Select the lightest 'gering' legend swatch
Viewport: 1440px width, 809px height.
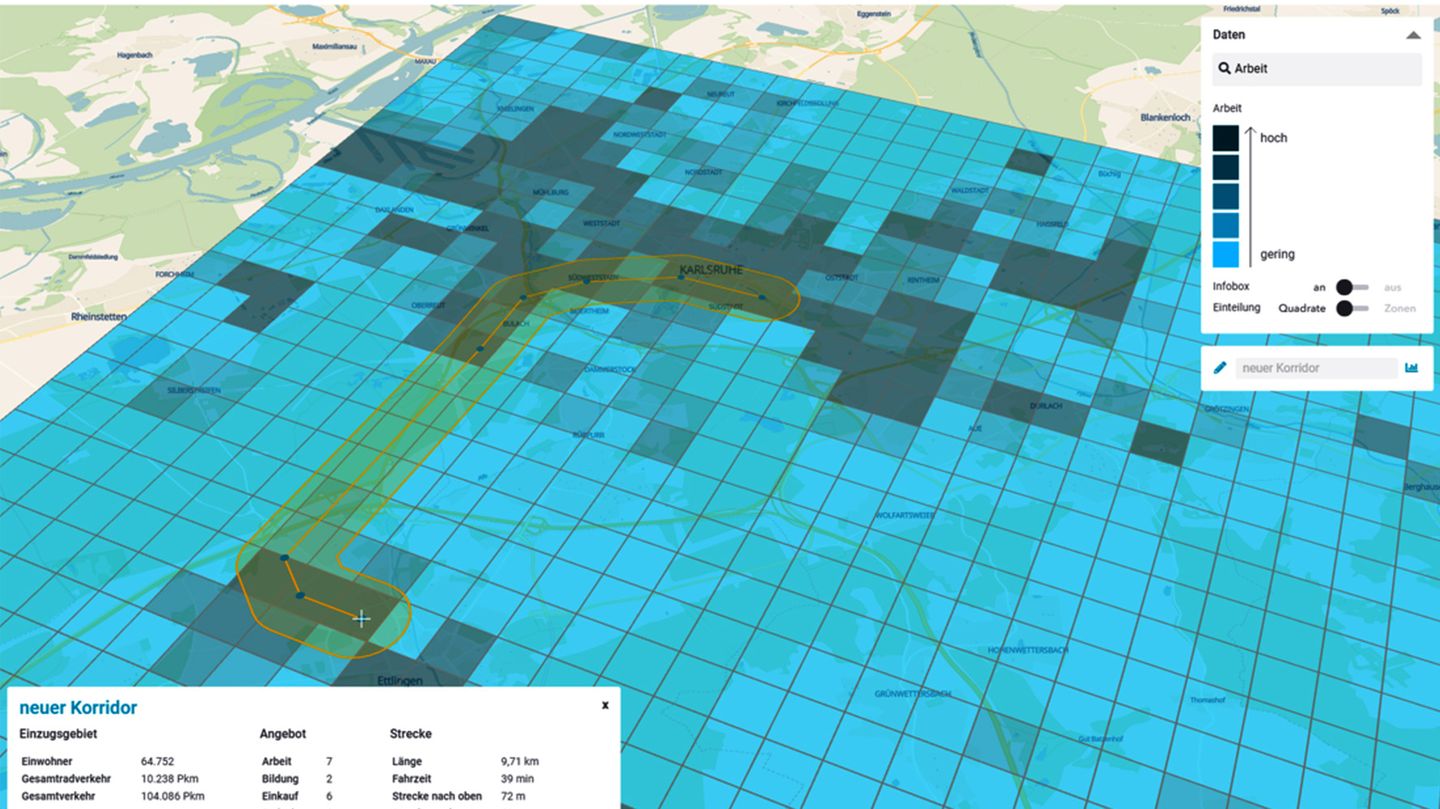click(x=1226, y=254)
